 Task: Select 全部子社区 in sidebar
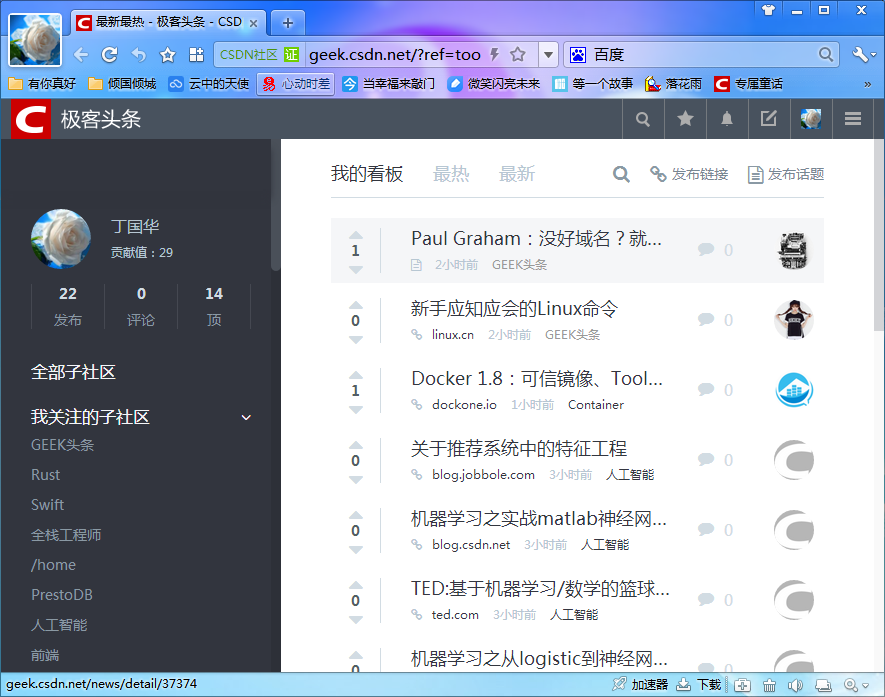point(73,372)
